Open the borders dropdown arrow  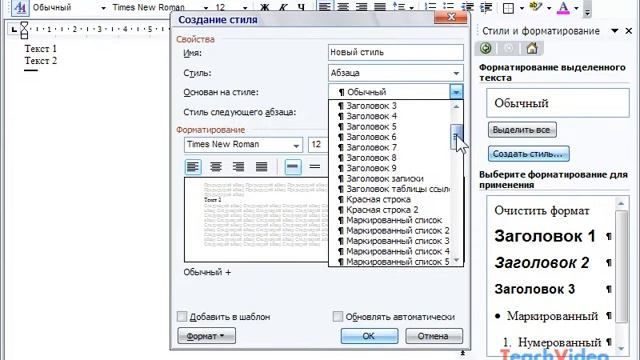coord(522,8)
